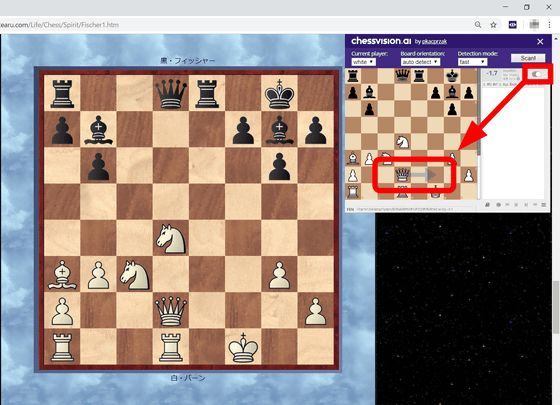Select the black pawn on b6 of large board
Image resolution: width=560 pixels, height=405 pixels.
click(98, 166)
